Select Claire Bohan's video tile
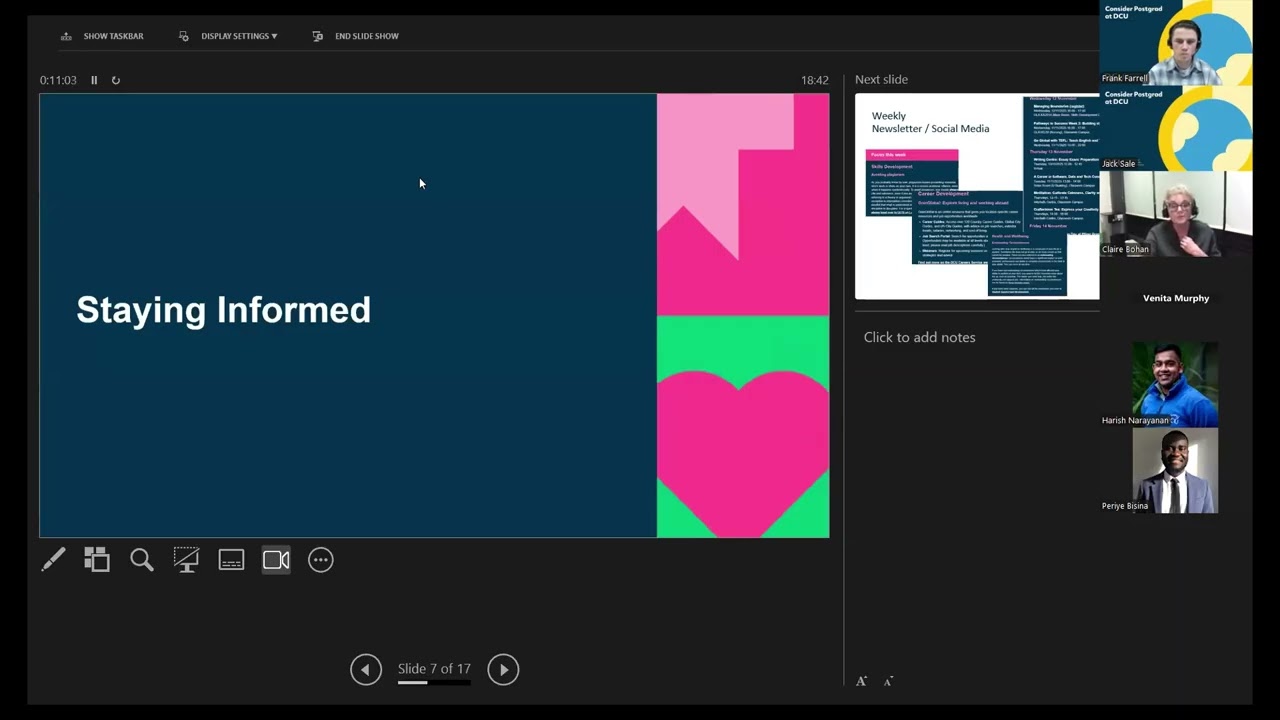Viewport: 1280px width, 720px height. [x=1176, y=214]
